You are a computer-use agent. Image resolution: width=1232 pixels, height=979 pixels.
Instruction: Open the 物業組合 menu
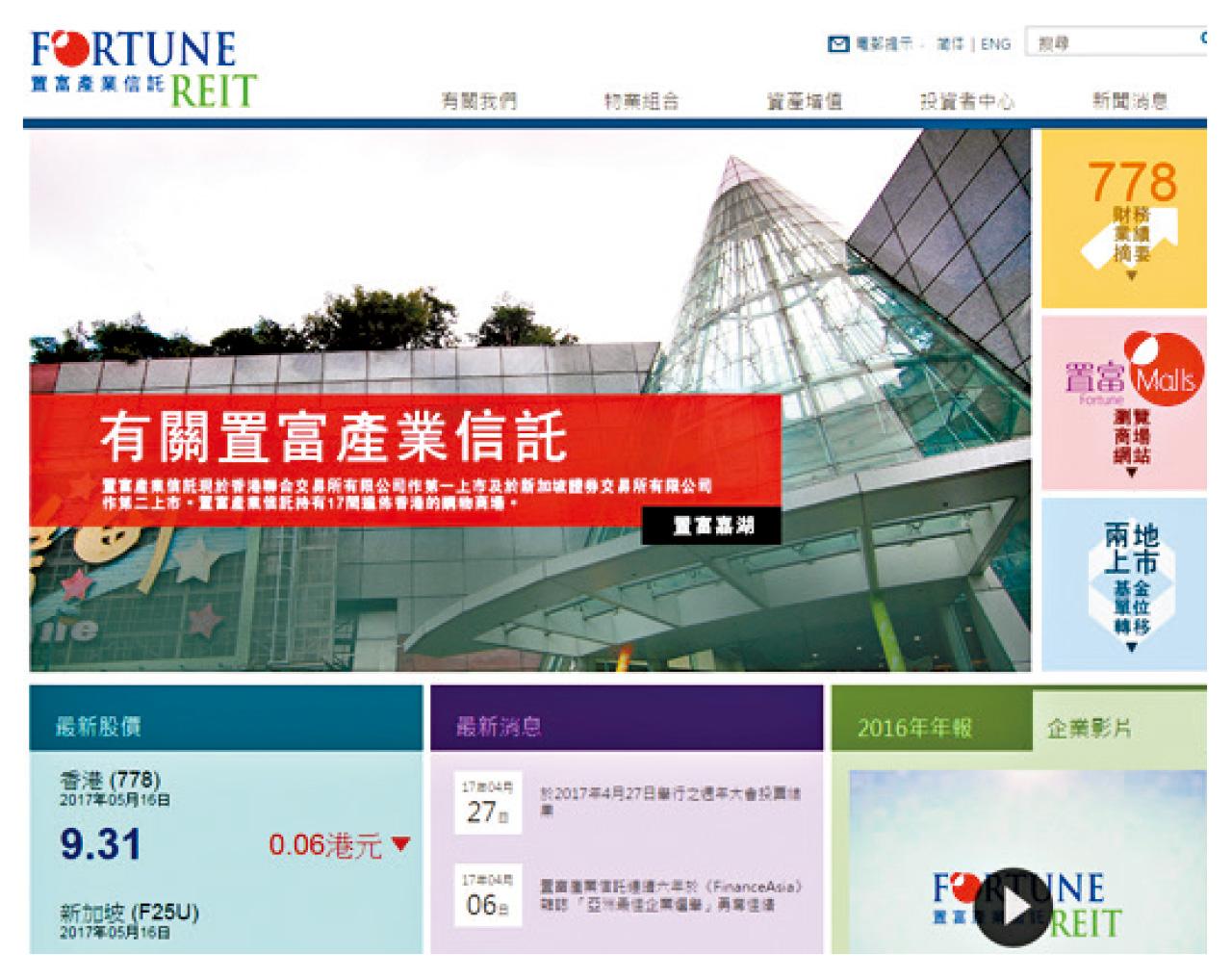tap(641, 101)
